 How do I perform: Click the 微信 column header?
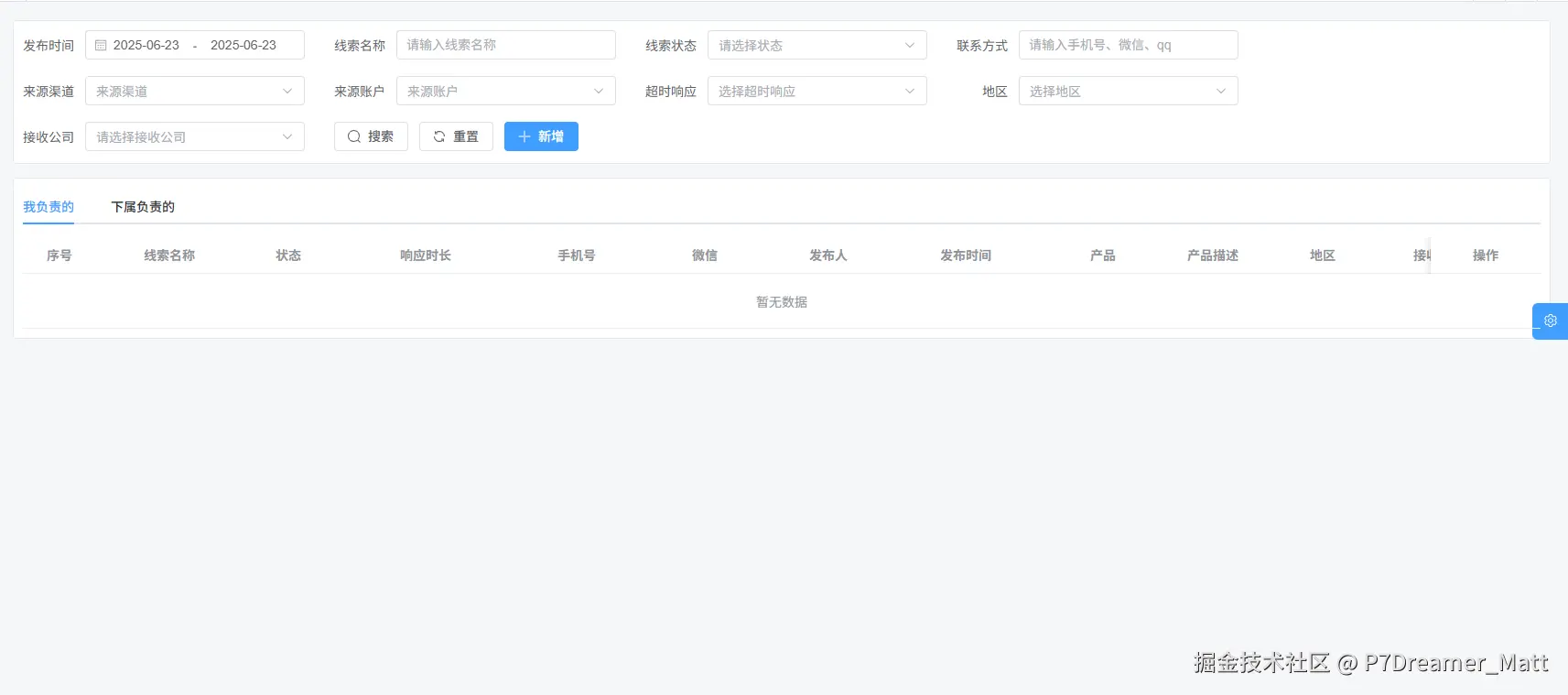705,255
